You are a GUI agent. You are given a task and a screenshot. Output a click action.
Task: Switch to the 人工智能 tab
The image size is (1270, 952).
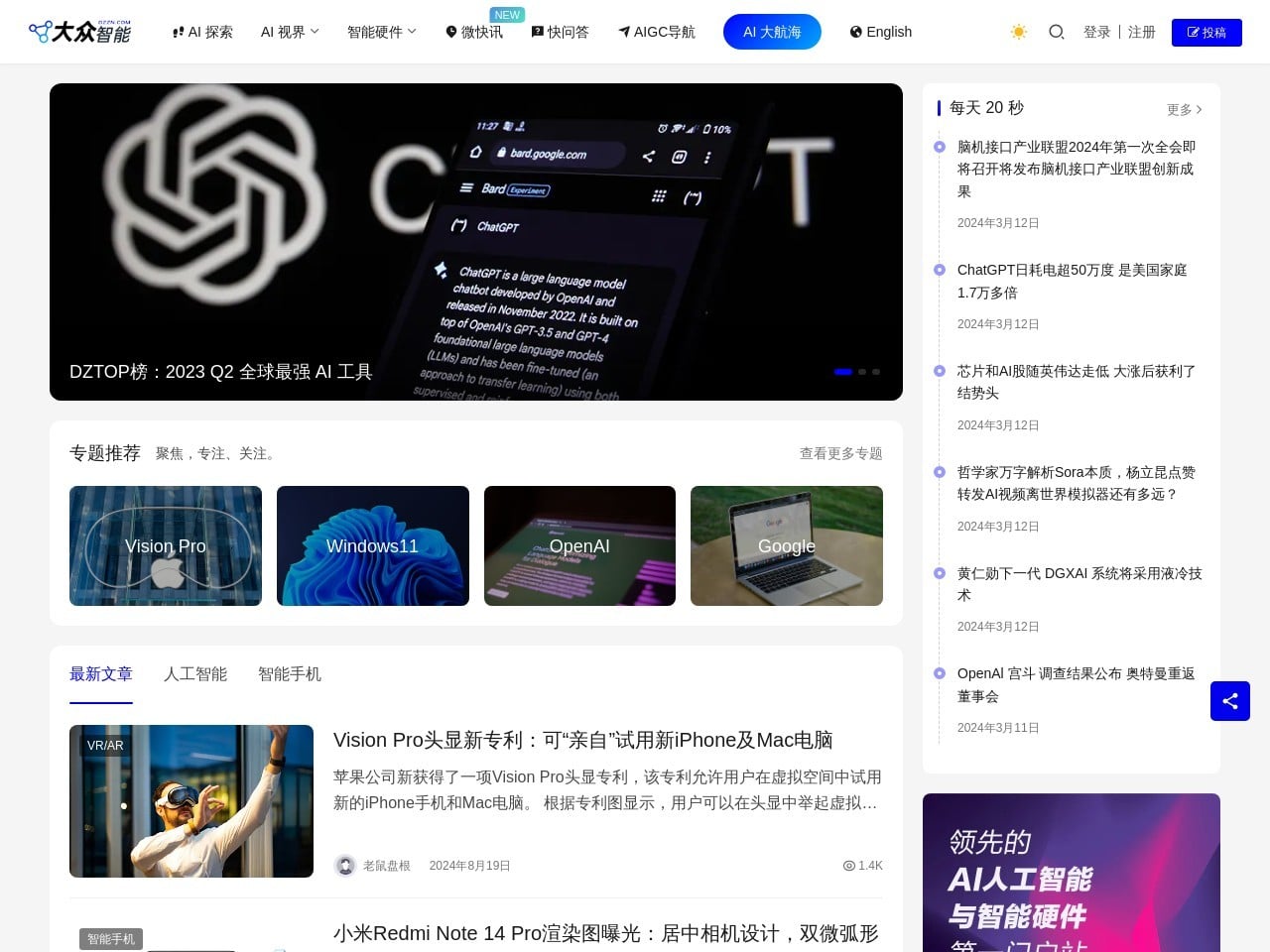pos(195,674)
